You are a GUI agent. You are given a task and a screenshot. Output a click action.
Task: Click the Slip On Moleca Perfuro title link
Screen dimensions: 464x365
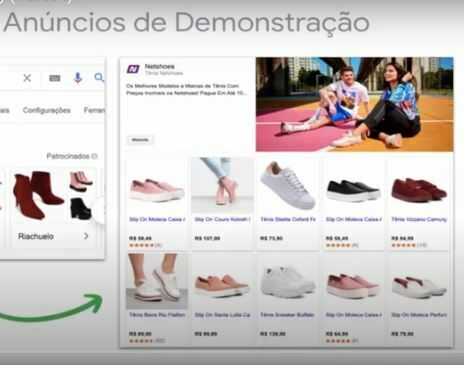[x=419, y=315]
